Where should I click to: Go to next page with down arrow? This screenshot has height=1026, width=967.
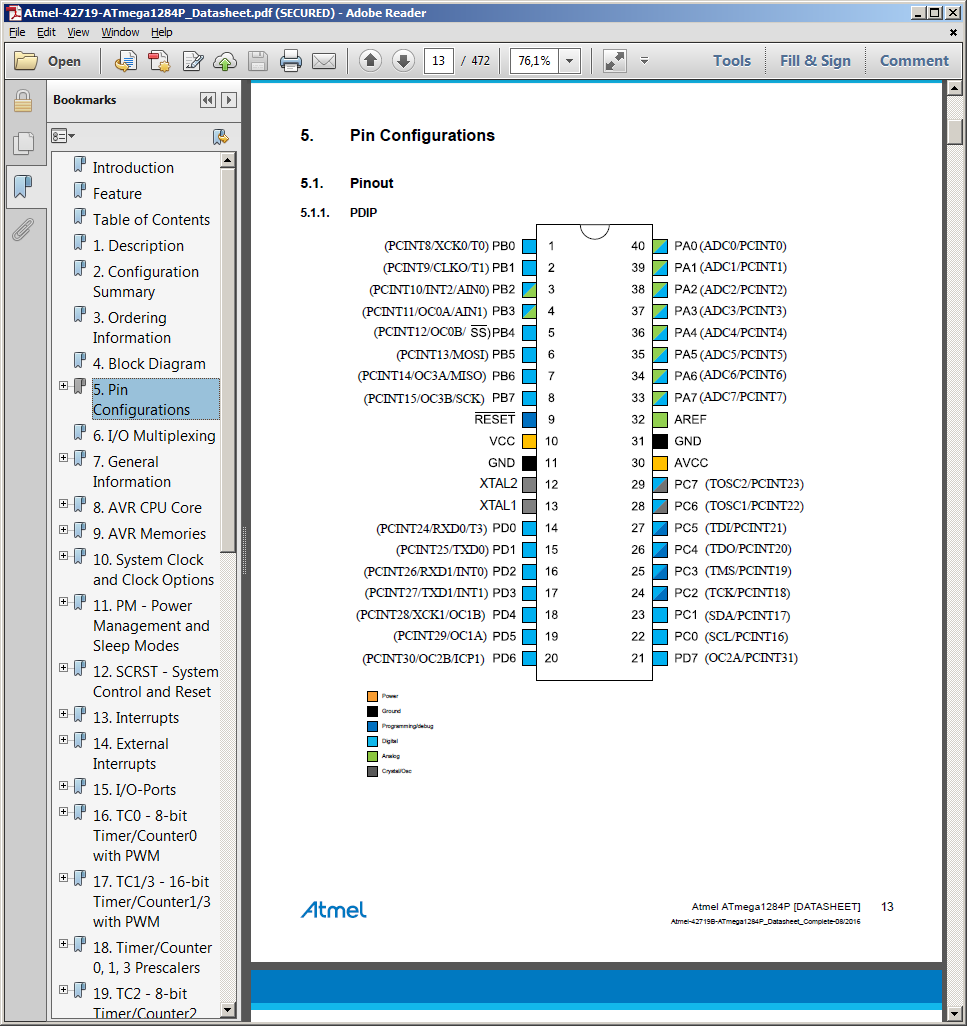pyautogui.click(x=404, y=61)
